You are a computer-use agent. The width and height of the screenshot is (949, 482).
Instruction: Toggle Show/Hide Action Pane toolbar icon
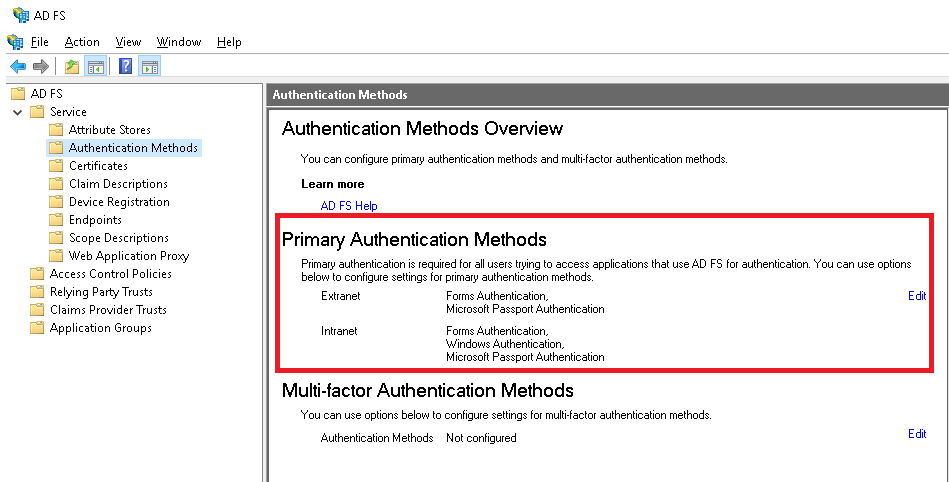tap(149, 67)
